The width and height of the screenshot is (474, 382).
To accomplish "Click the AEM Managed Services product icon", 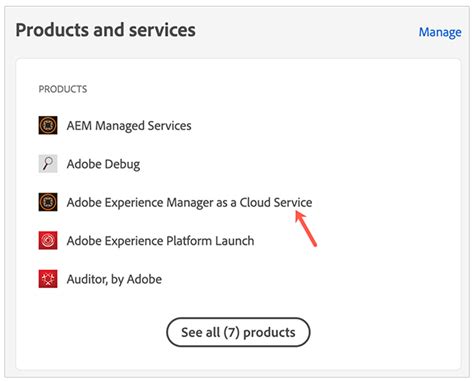I will tap(48, 125).
